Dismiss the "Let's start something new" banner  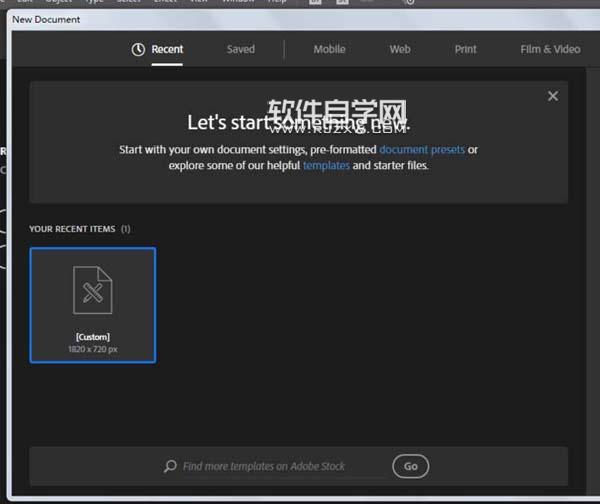click(x=552, y=96)
